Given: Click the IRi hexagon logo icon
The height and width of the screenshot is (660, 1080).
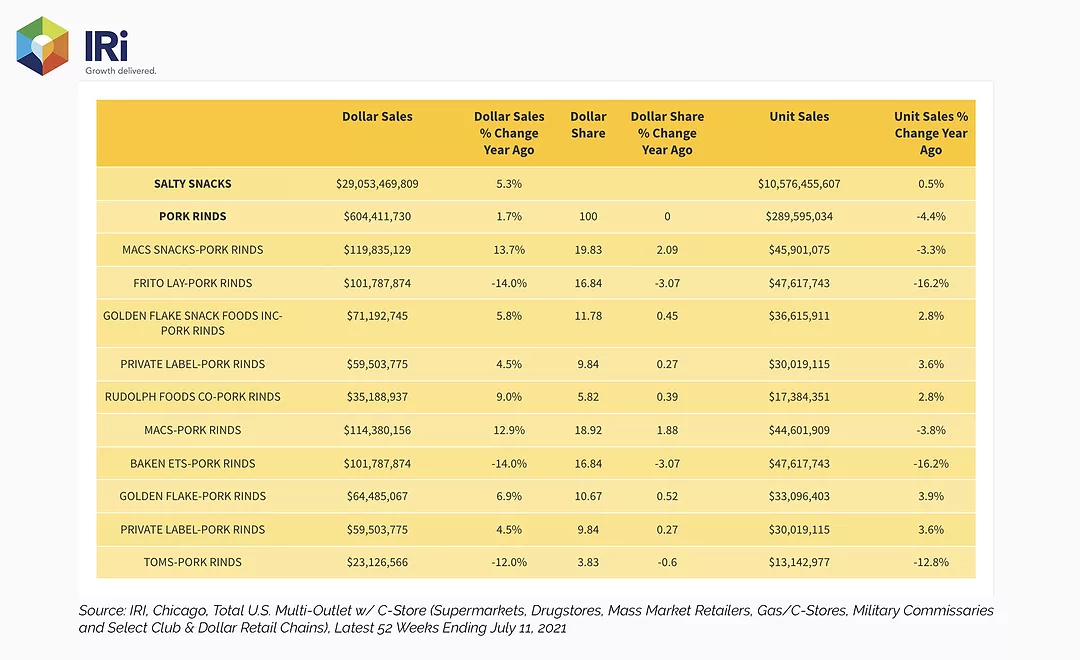Looking at the screenshot, I should pyautogui.click(x=43, y=46).
